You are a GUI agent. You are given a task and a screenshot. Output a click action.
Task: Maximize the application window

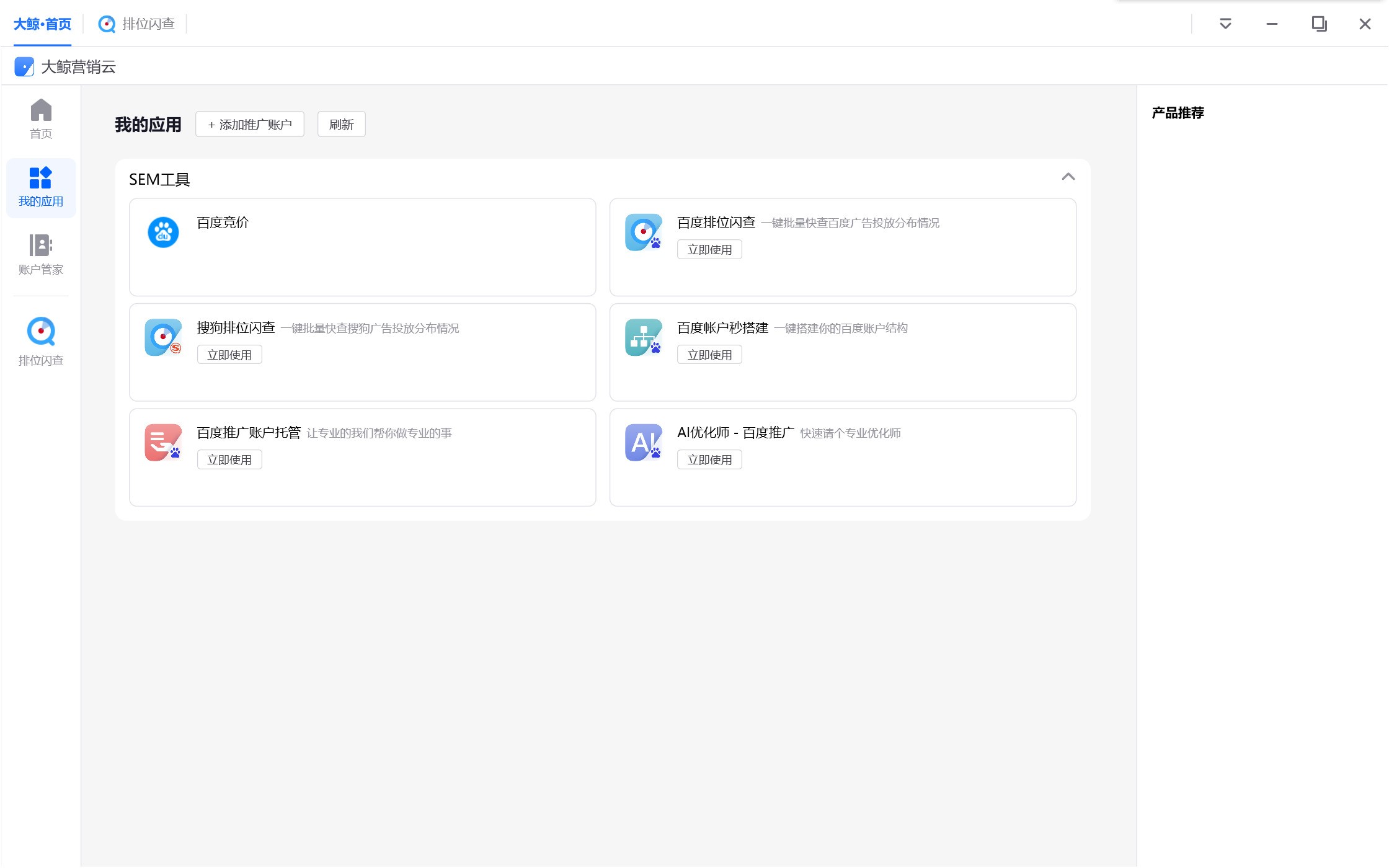click(1319, 24)
